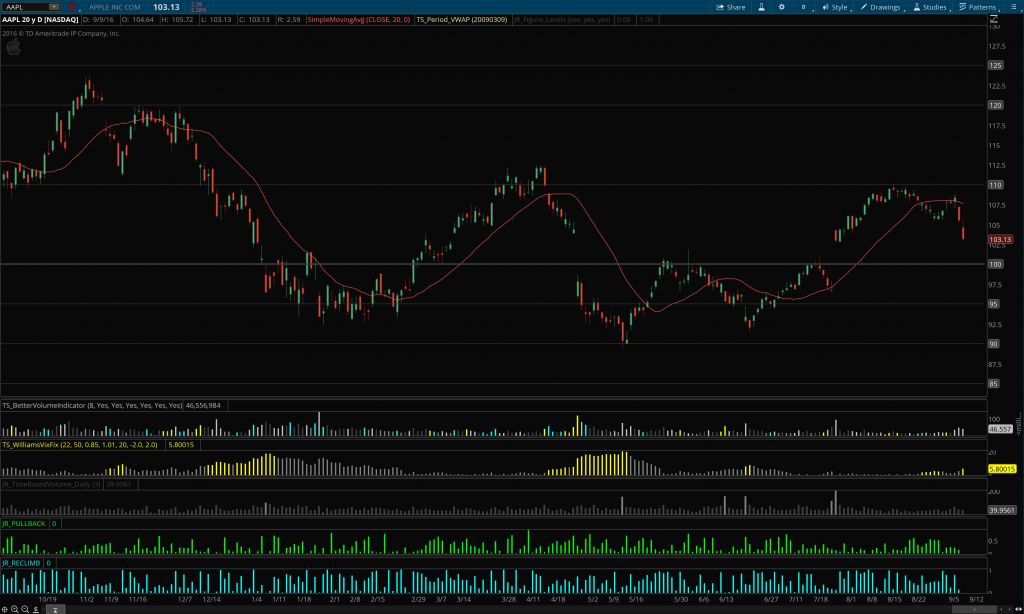
Task: Click the Share button
Action: coord(731,7)
